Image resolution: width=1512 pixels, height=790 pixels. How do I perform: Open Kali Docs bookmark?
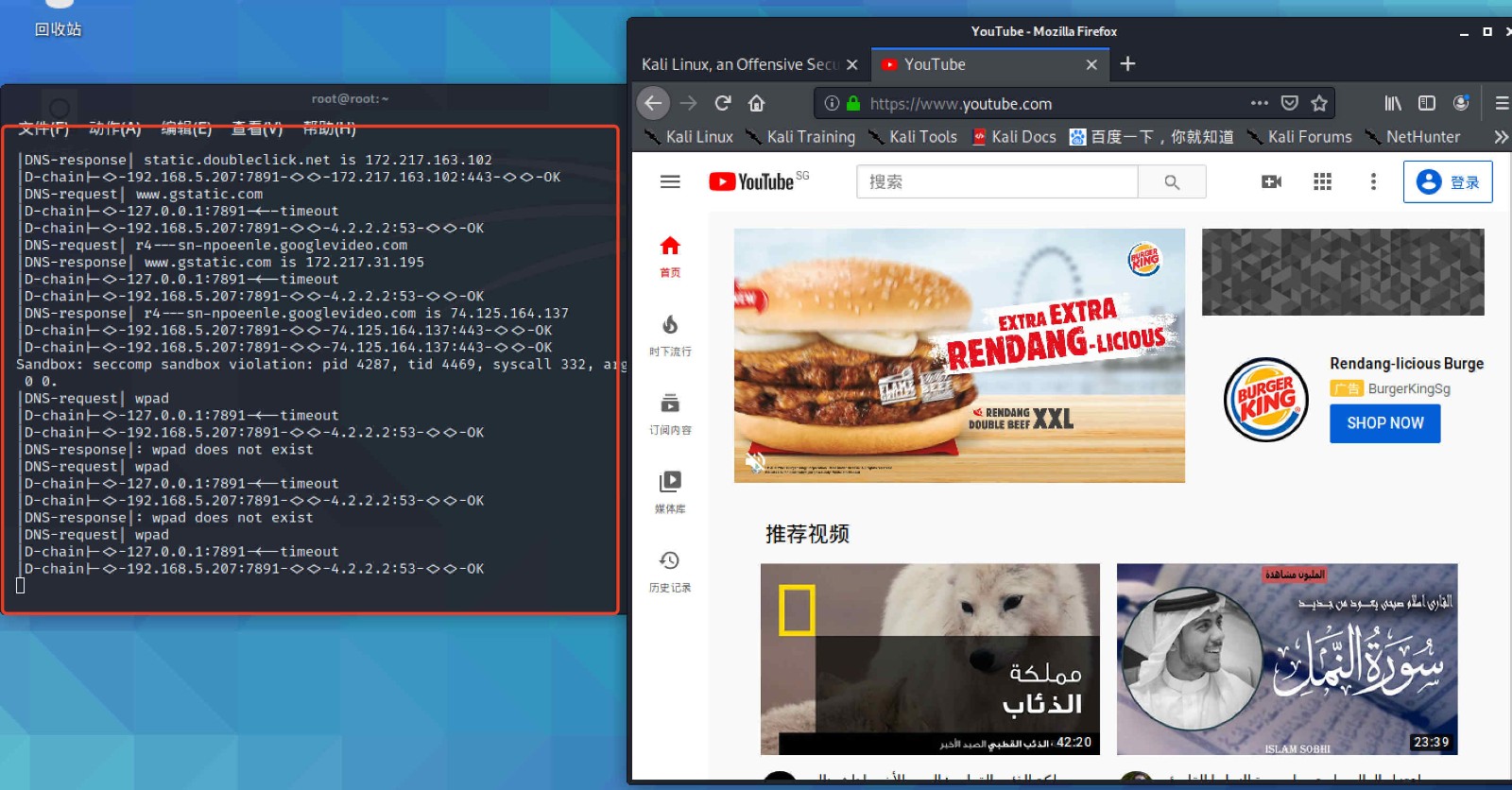(x=1014, y=137)
